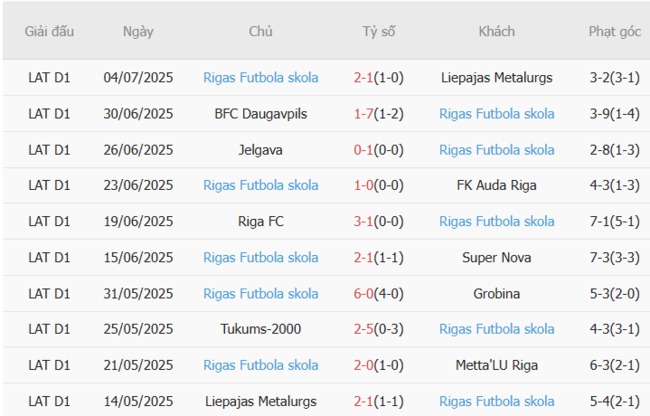Open the Jelgava team link
Viewport: 650px width, 416px height.
(260, 149)
